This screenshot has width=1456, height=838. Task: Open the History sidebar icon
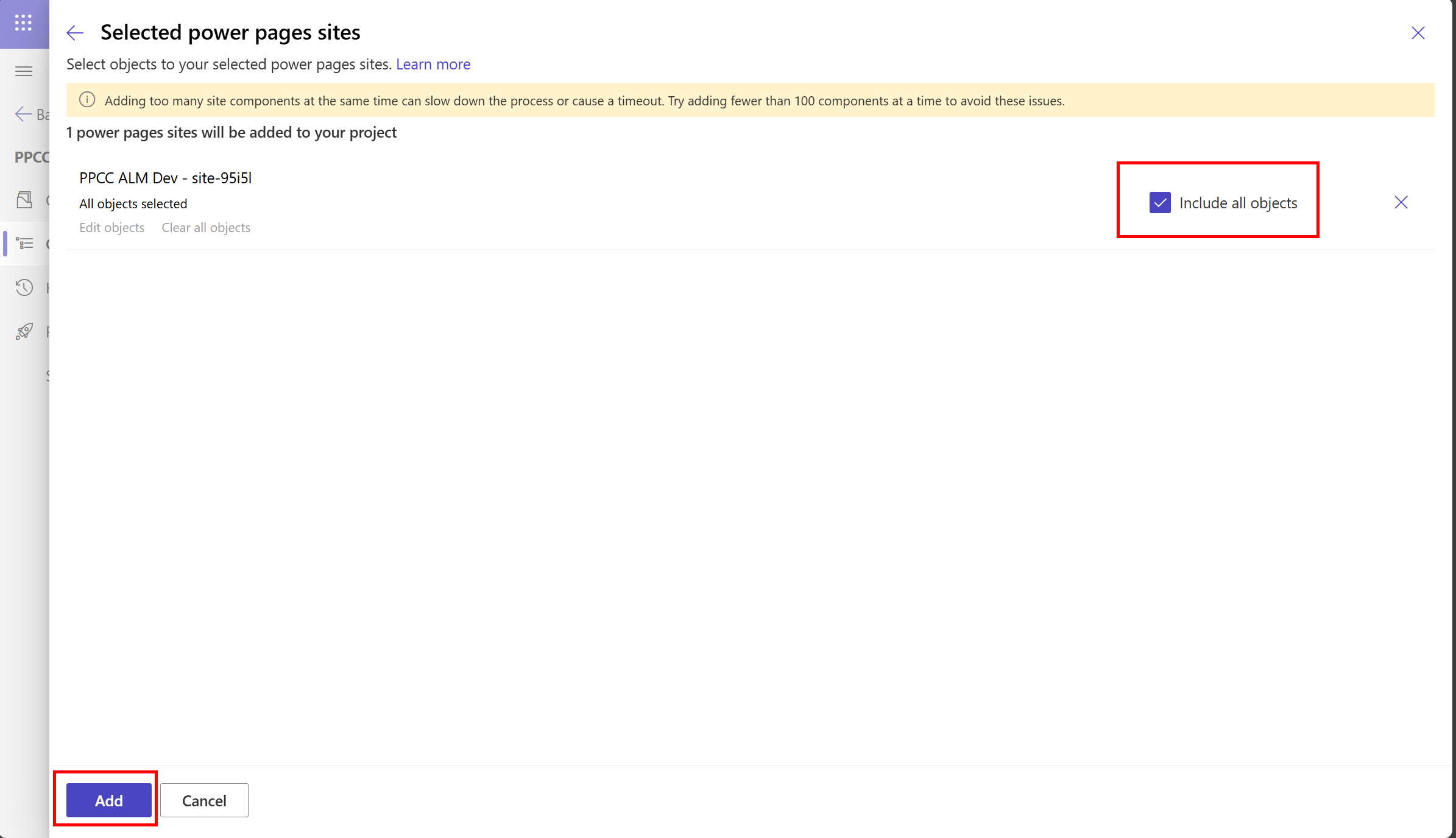24,287
